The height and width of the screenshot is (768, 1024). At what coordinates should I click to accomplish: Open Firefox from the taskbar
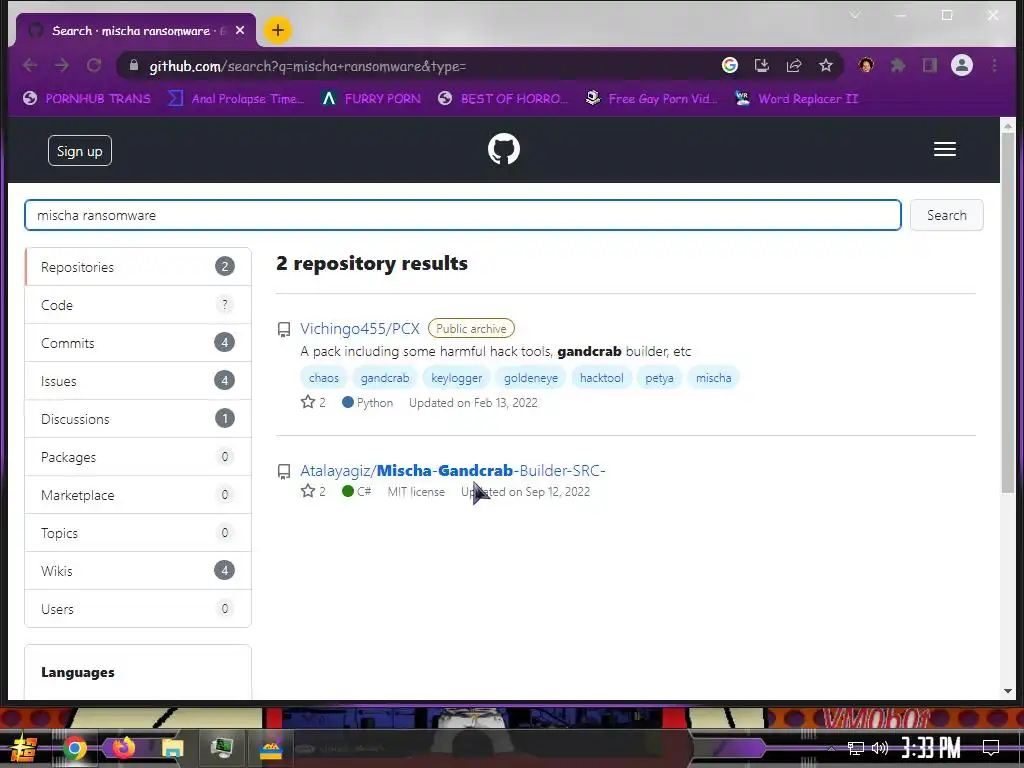pos(123,748)
